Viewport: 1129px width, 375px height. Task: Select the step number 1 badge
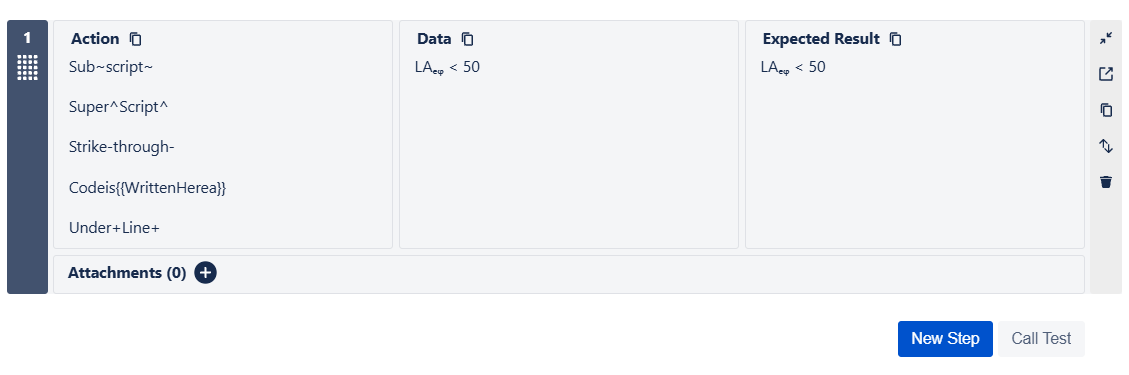pos(27,39)
